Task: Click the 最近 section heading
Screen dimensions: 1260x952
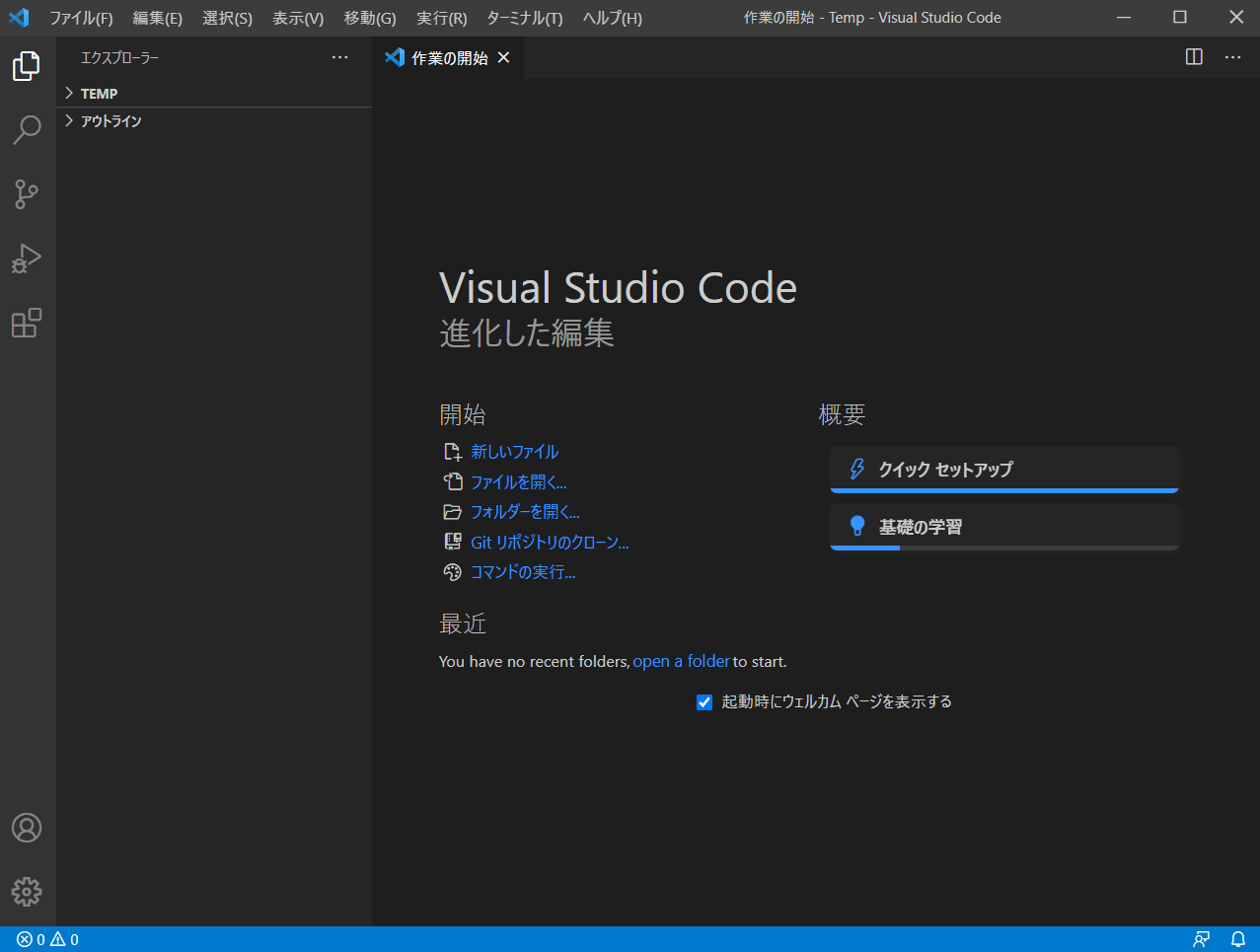Action: click(x=463, y=623)
